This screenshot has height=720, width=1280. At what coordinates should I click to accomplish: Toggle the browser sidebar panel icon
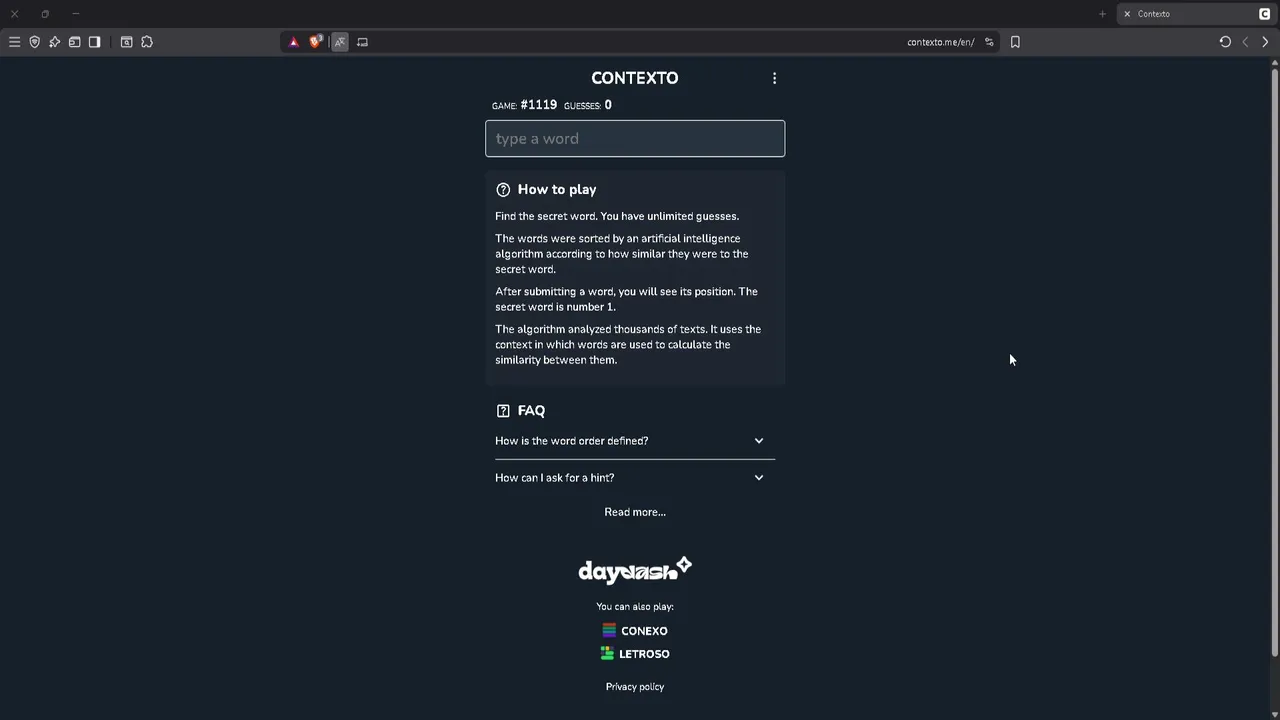(x=94, y=42)
